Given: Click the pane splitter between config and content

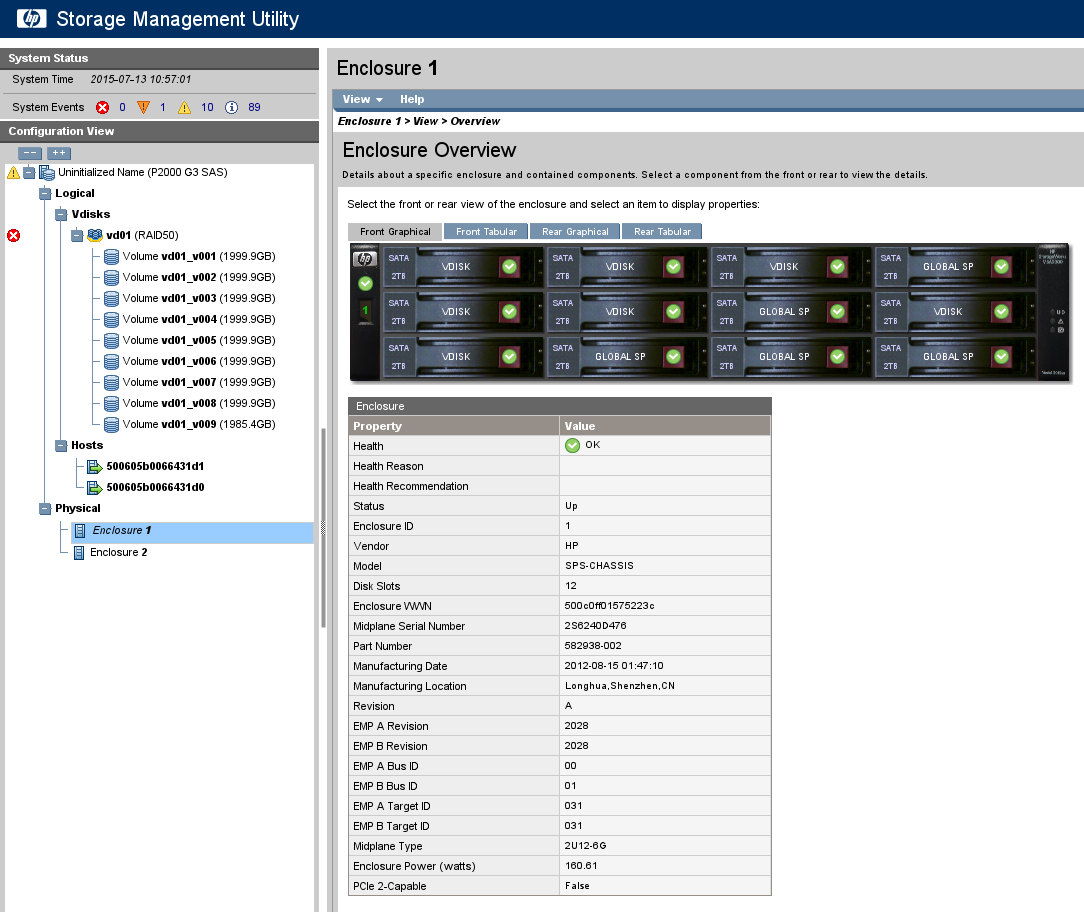Looking at the screenshot, I should click(x=323, y=528).
